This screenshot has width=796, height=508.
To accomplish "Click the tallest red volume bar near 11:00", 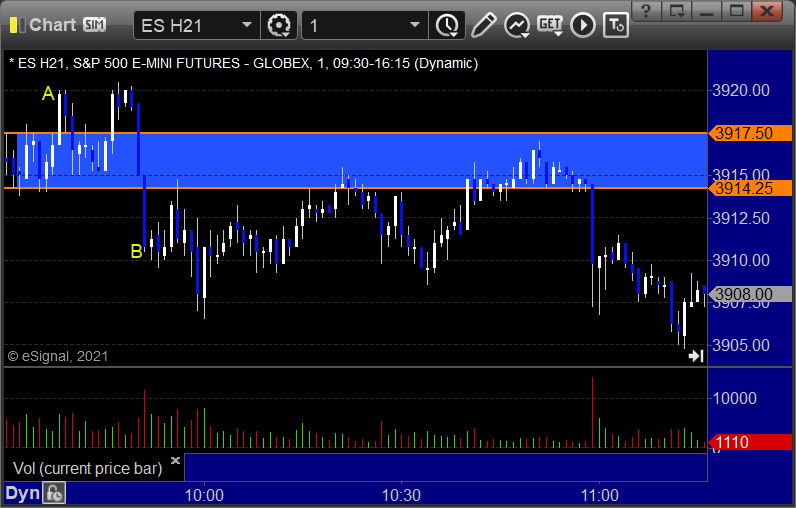I will pyautogui.click(x=592, y=412).
